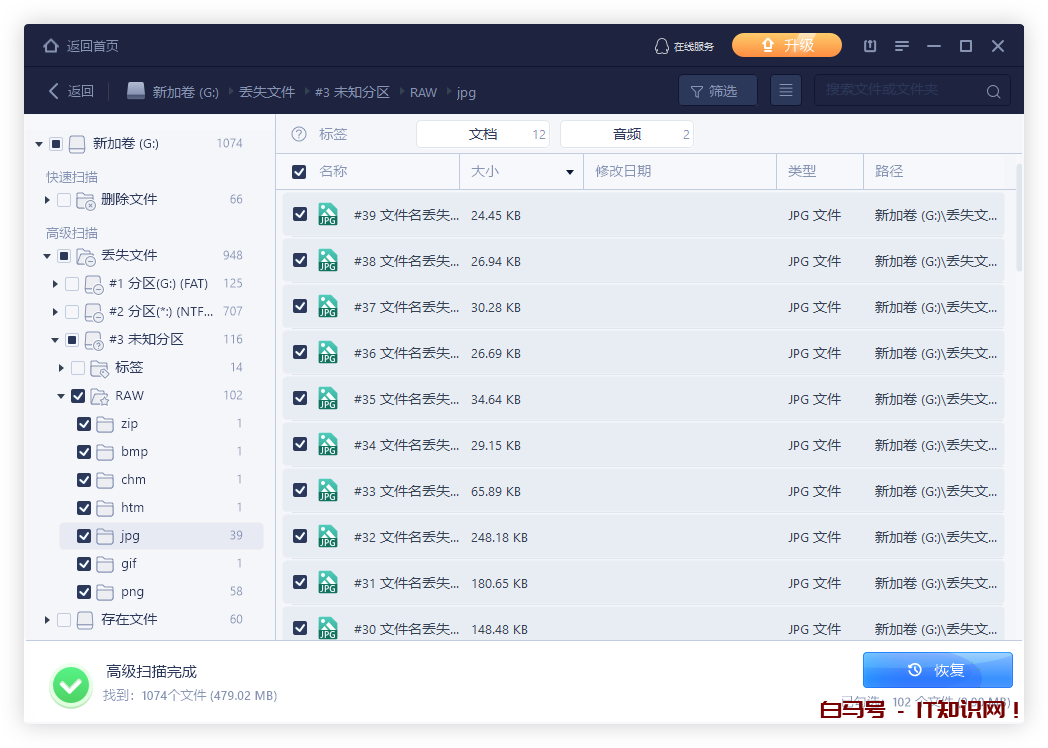Click the orange 升级 upgrade button
The width and height of the screenshot is (1048, 748).
pos(786,45)
